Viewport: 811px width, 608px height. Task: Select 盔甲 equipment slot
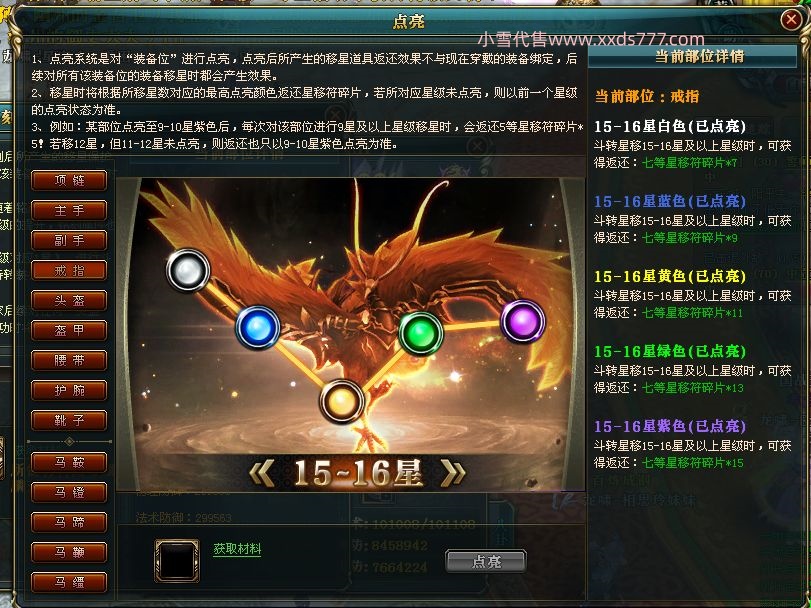[x=69, y=330]
